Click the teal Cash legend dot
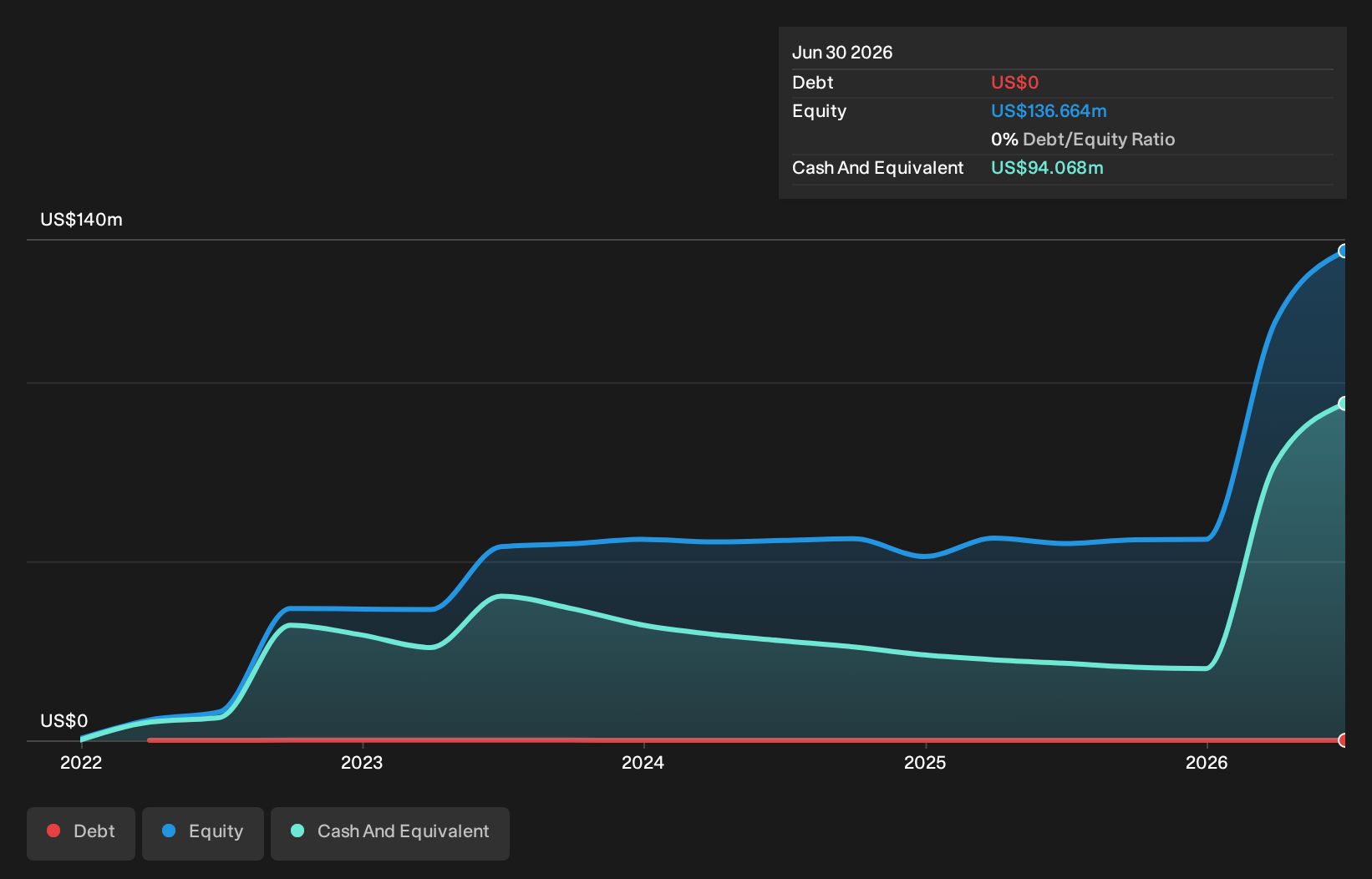The image size is (1372, 879). tap(297, 831)
